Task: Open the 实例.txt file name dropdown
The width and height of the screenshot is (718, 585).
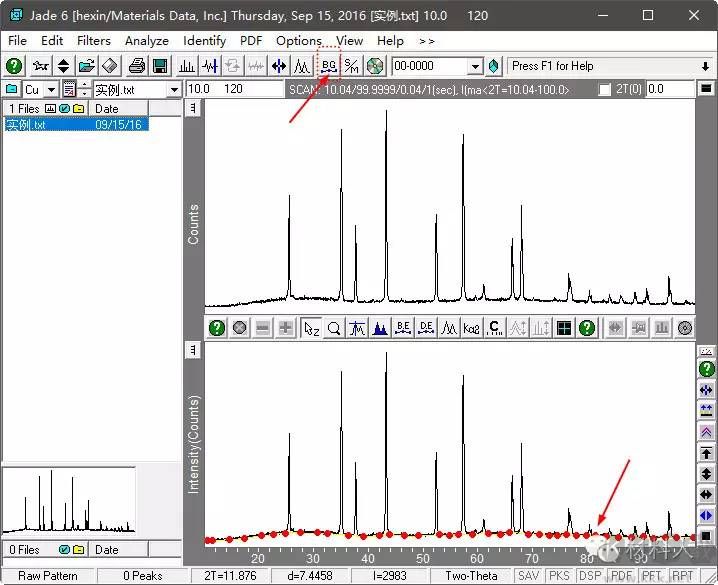Action: coord(174,90)
